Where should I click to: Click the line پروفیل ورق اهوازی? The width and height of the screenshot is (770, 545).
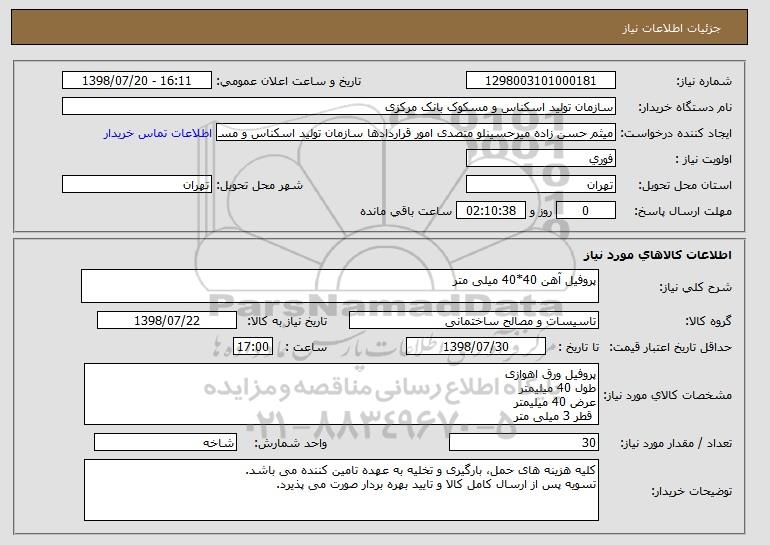click(550, 374)
